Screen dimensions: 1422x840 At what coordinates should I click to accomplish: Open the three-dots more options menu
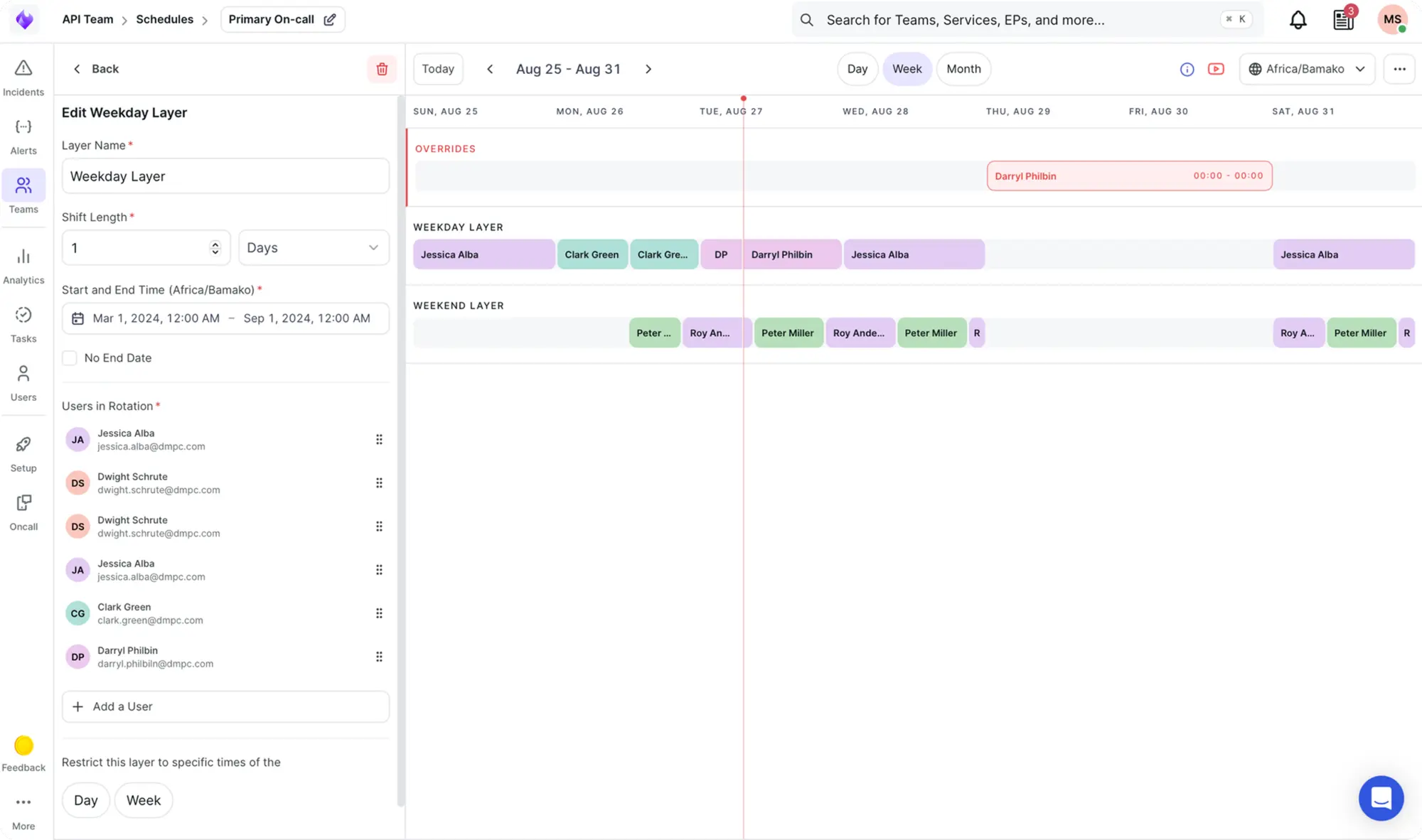[x=1399, y=69]
